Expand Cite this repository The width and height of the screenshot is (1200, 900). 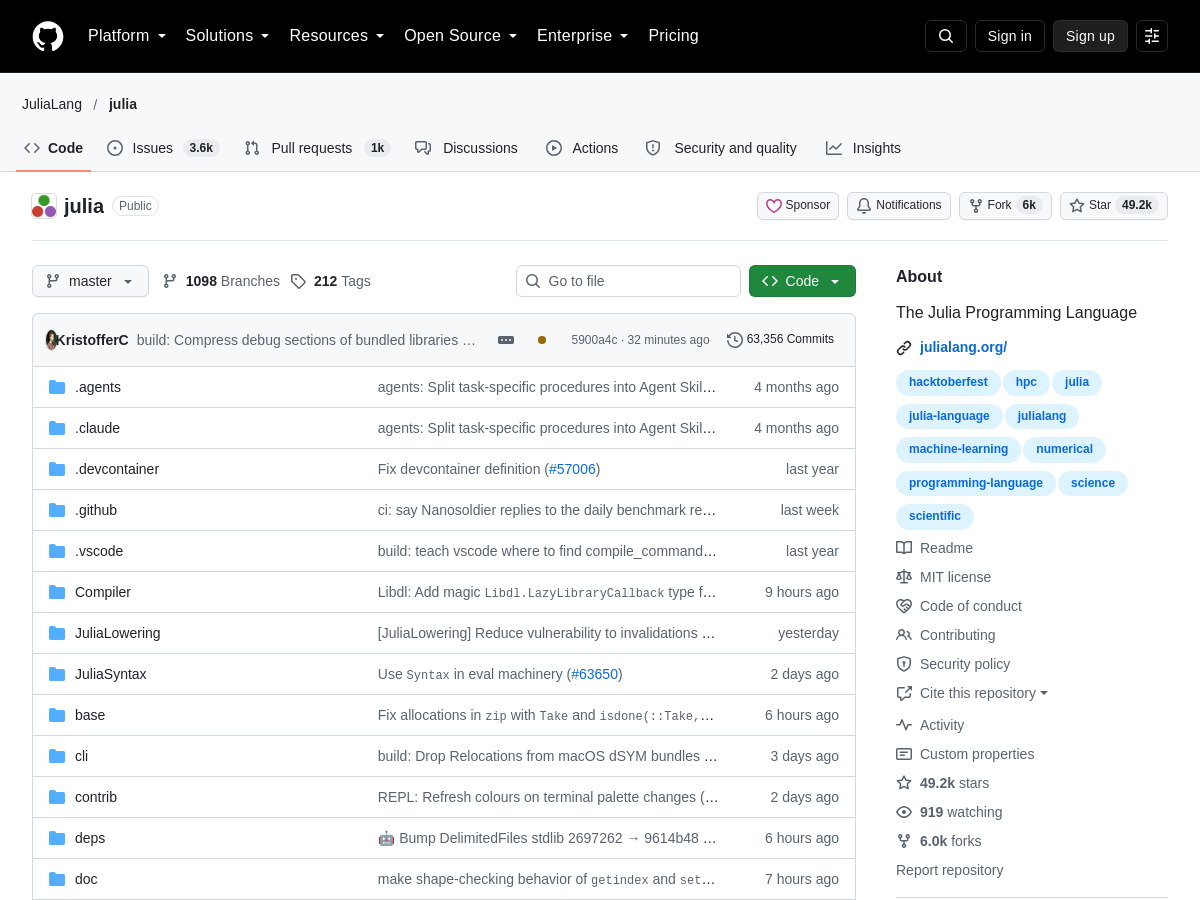[972, 693]
